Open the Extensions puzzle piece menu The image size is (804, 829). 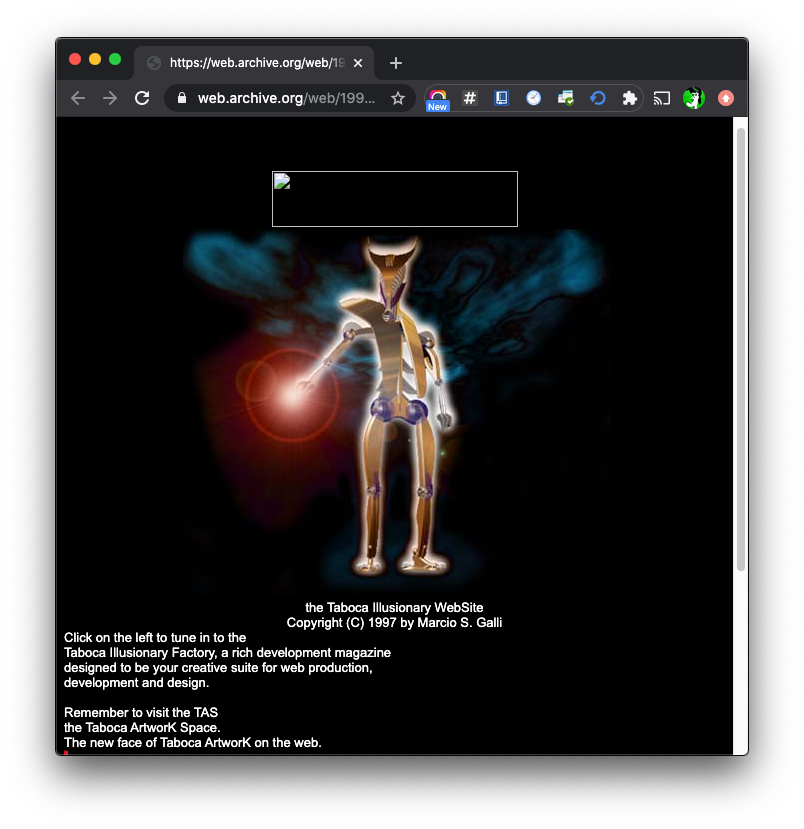tap(629, 98)
